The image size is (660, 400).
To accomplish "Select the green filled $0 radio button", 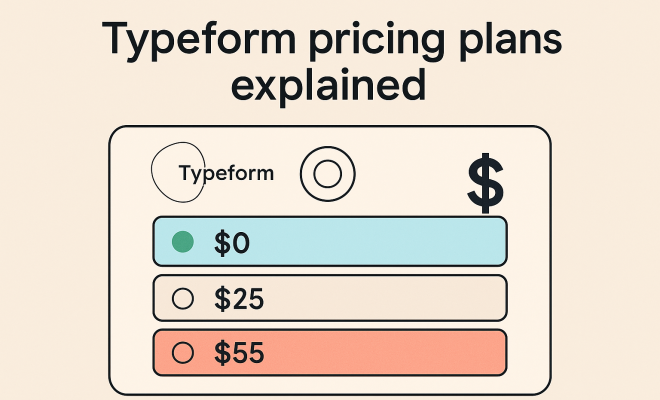I will click(x=183, y=242).
